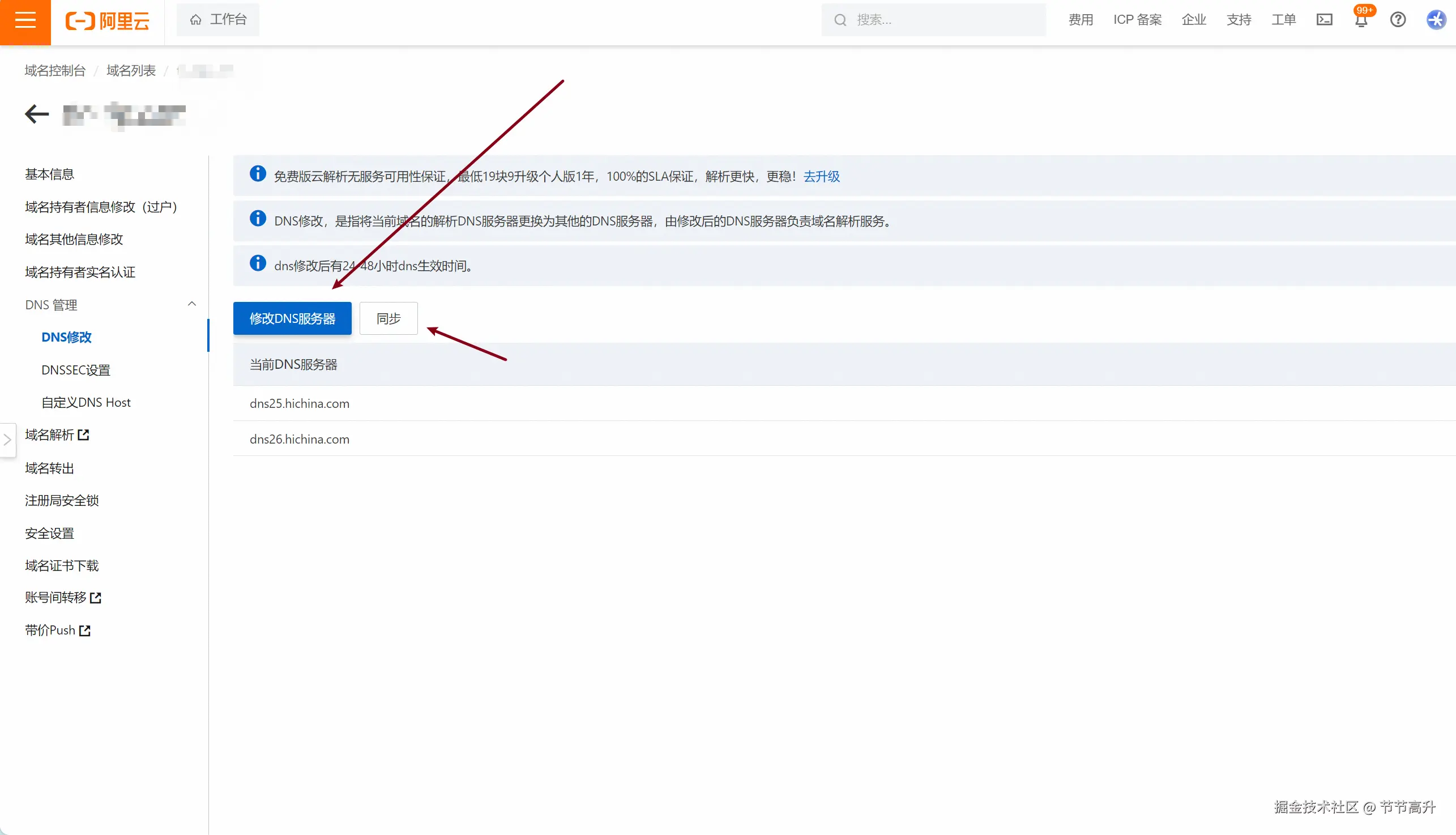Click 修改DNS服务器 button

coord(292,318)
